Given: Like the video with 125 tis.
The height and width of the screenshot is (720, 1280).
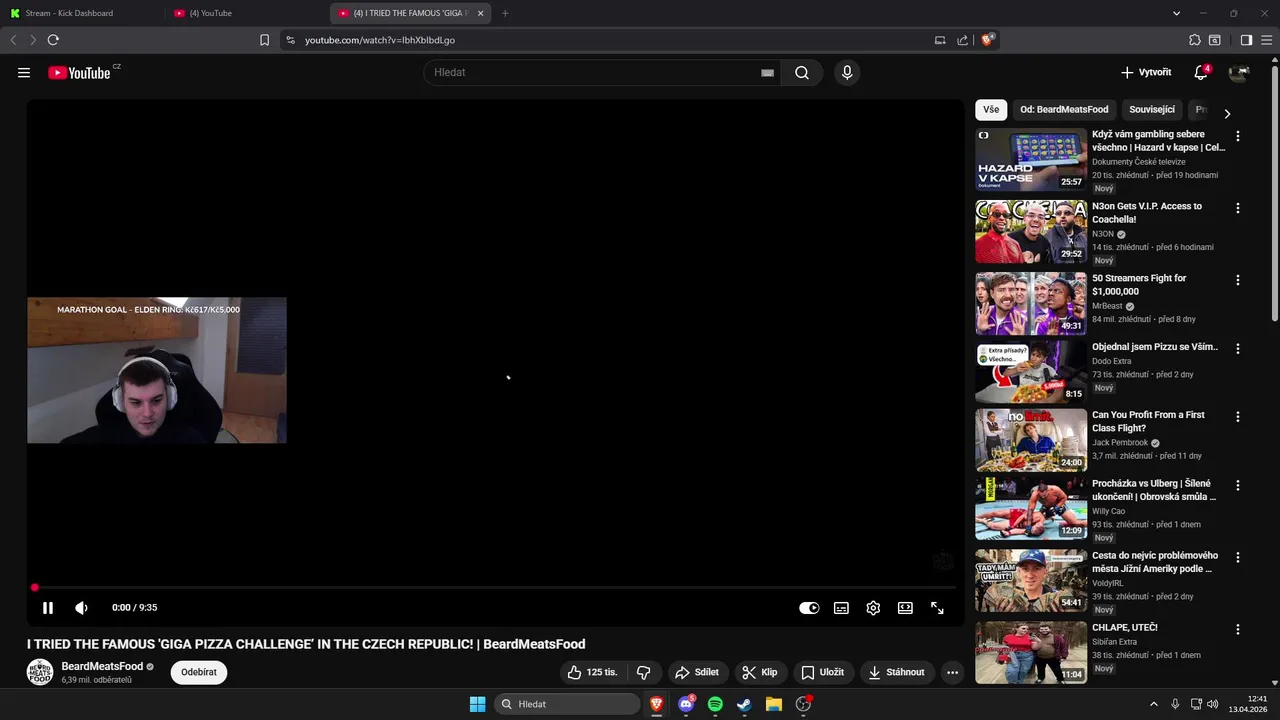Looking at the screenshot, I should [x=593, y=672].
